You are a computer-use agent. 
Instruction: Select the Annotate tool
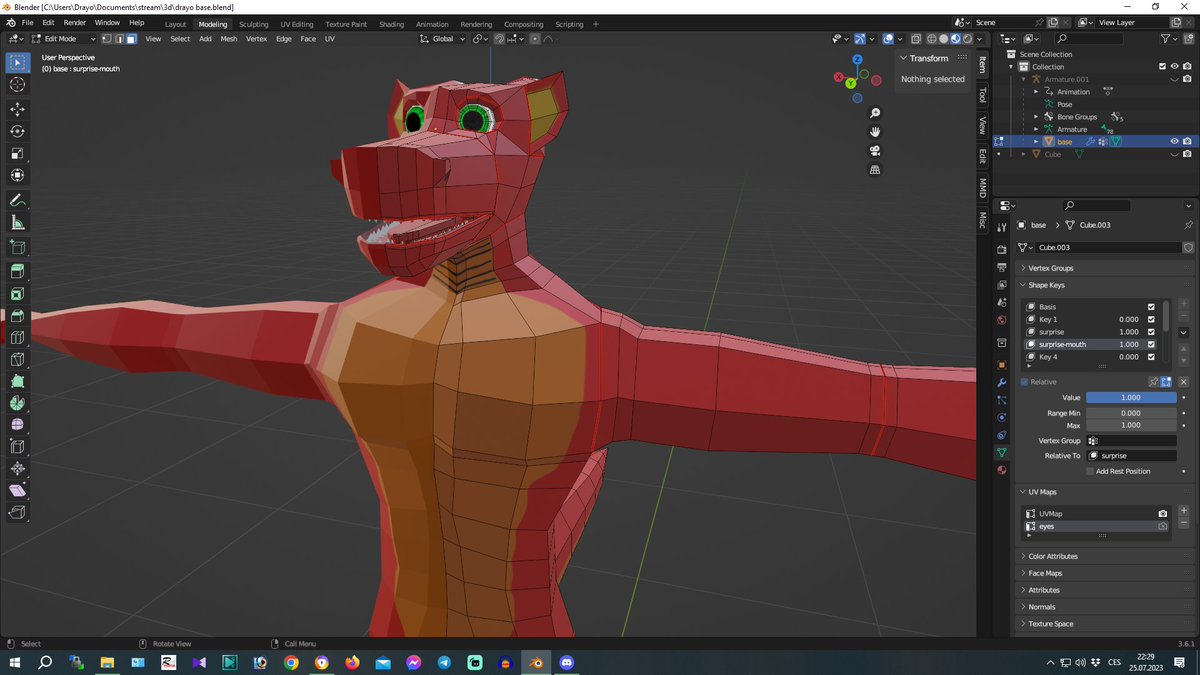pyautogui.click(x=17, y=200)
